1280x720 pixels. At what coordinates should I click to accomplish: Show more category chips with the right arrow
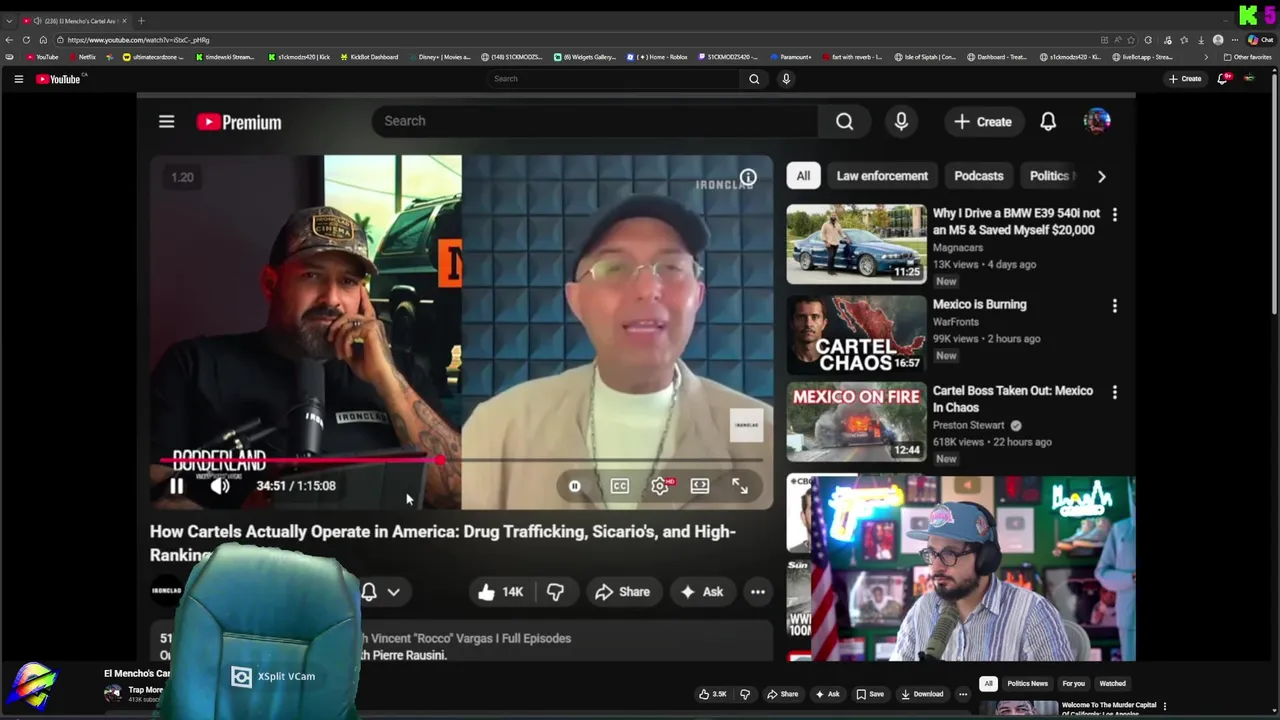click(1102, 176)
